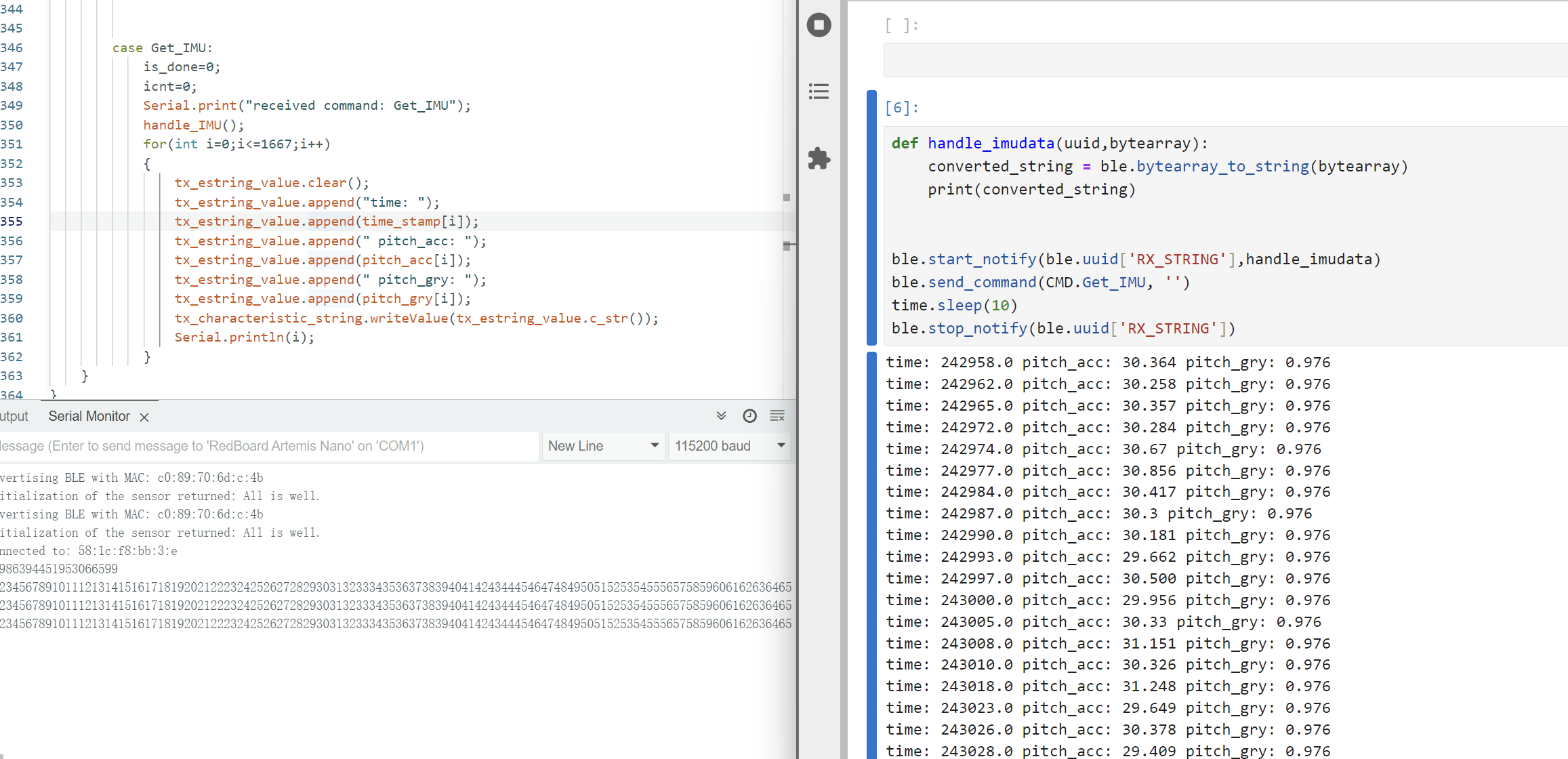Select notebook cell [6] prompt
Image resolution: width=1568 pixels, height=759 pixels.
pos(901,108)
